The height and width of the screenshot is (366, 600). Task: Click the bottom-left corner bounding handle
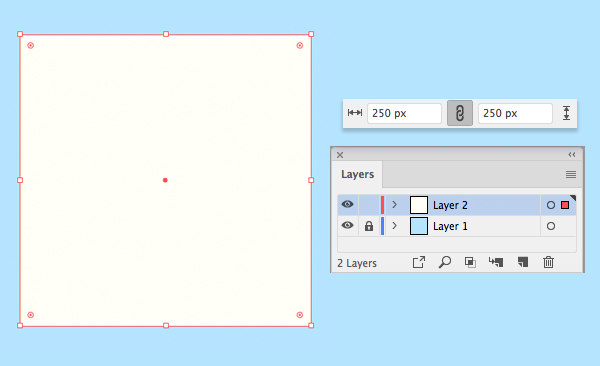pos(20,325)
